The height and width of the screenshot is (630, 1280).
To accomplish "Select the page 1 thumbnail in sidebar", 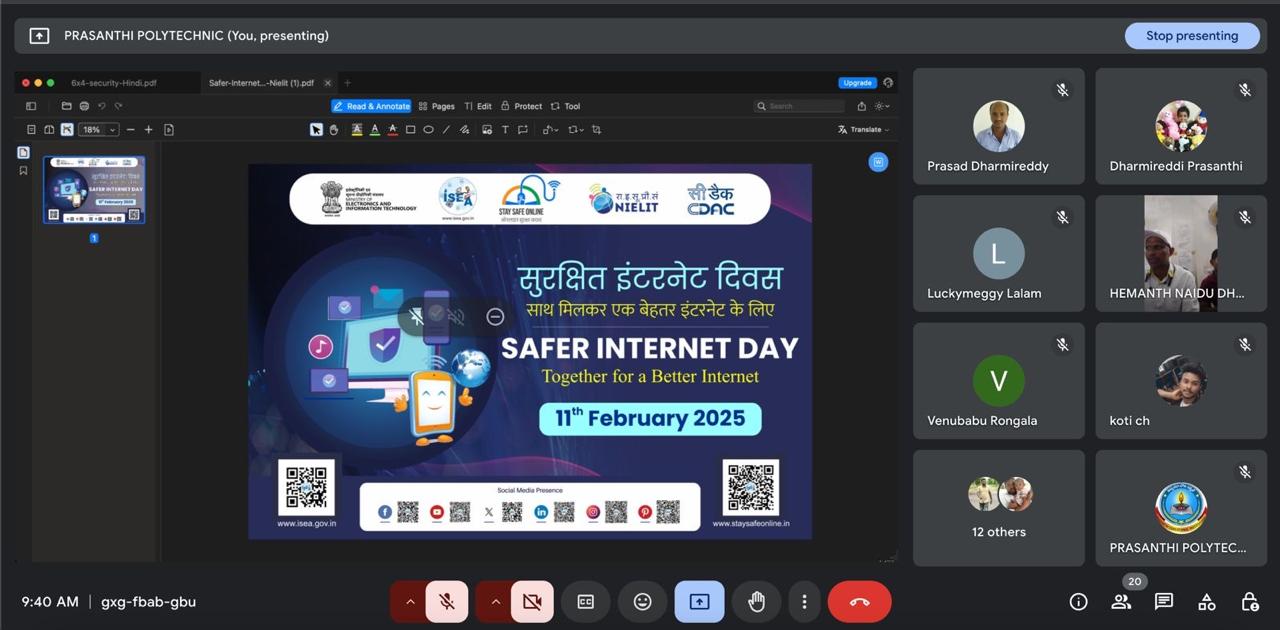I will [94, 190].
